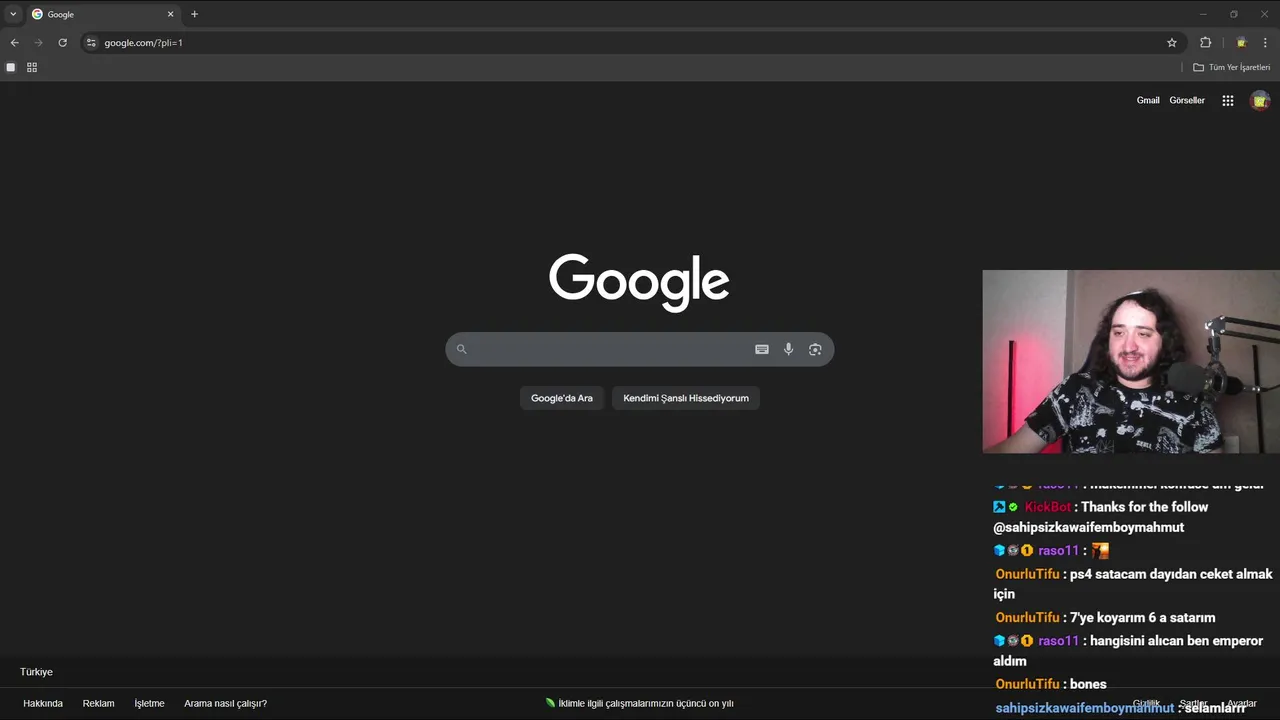Image resolution: width=1280 pixels, height=720 pixels.
Task: Open tab search dropdown arrow
Action: (13, 14)
